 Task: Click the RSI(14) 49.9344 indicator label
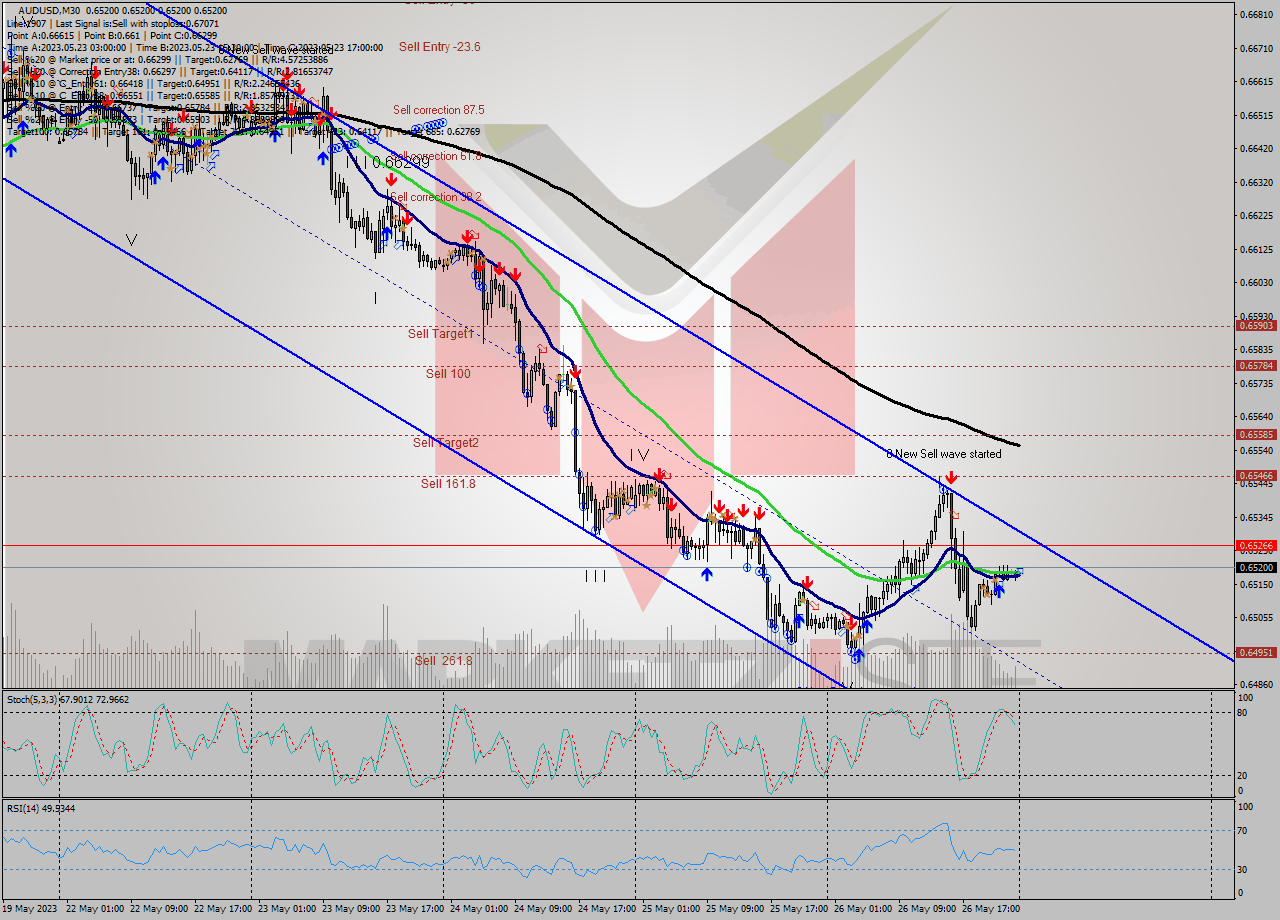coord(41,808)
